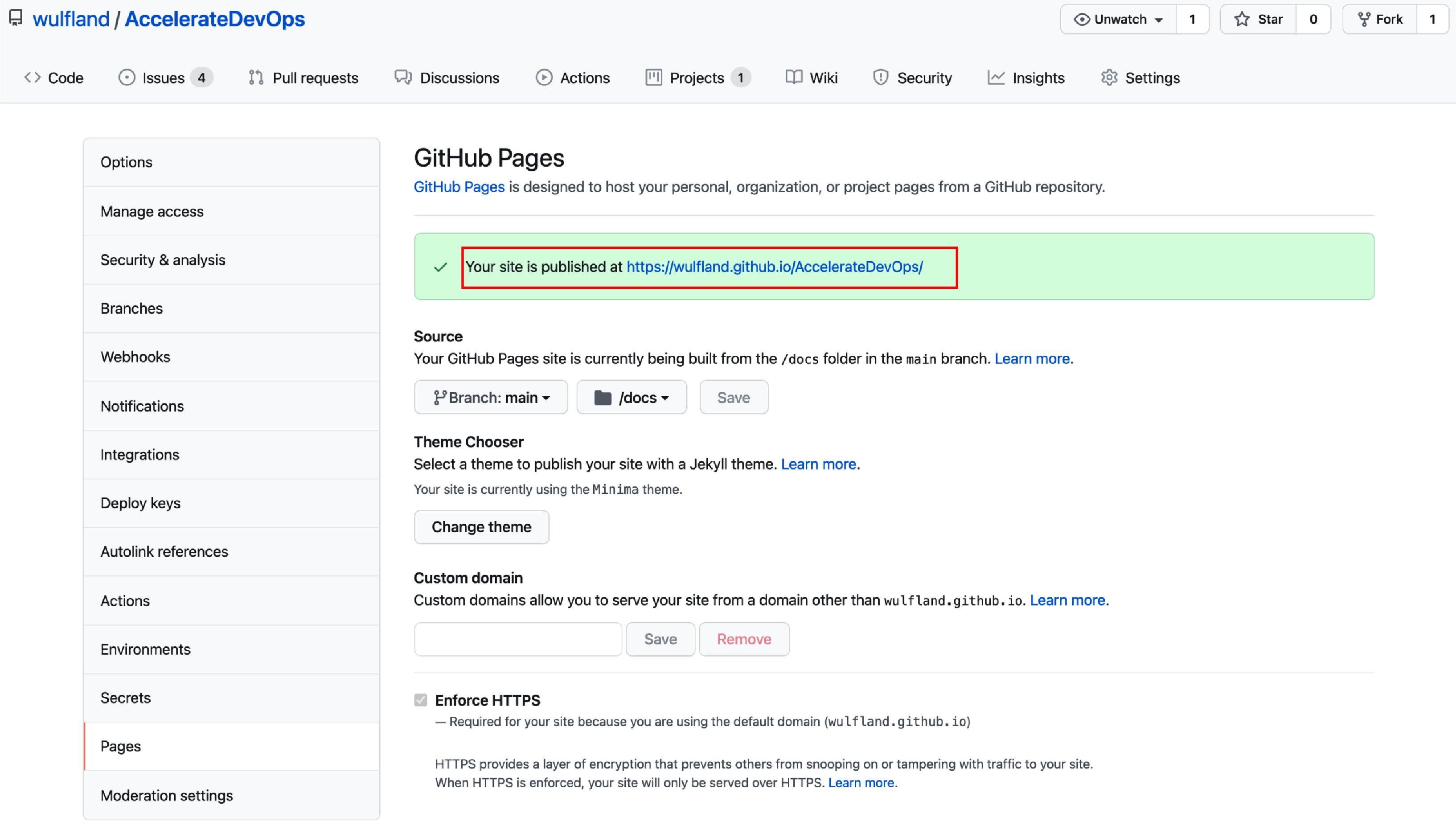The height and width of the screenshot is (826, 1456).
Task: Click the Remove custom domain button
Action: (x=743, y=639)
